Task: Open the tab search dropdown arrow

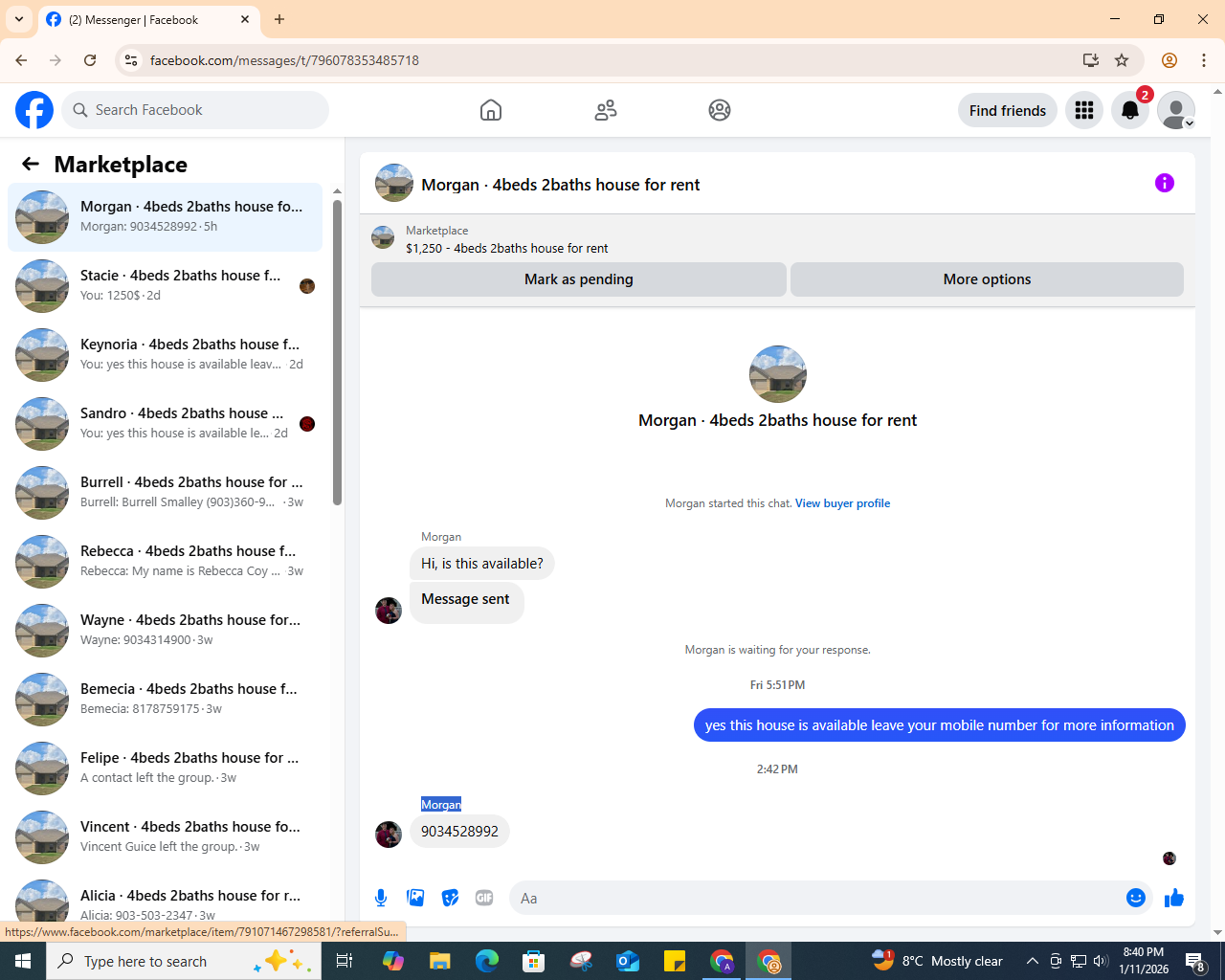Action: click(x=19, y=19)
